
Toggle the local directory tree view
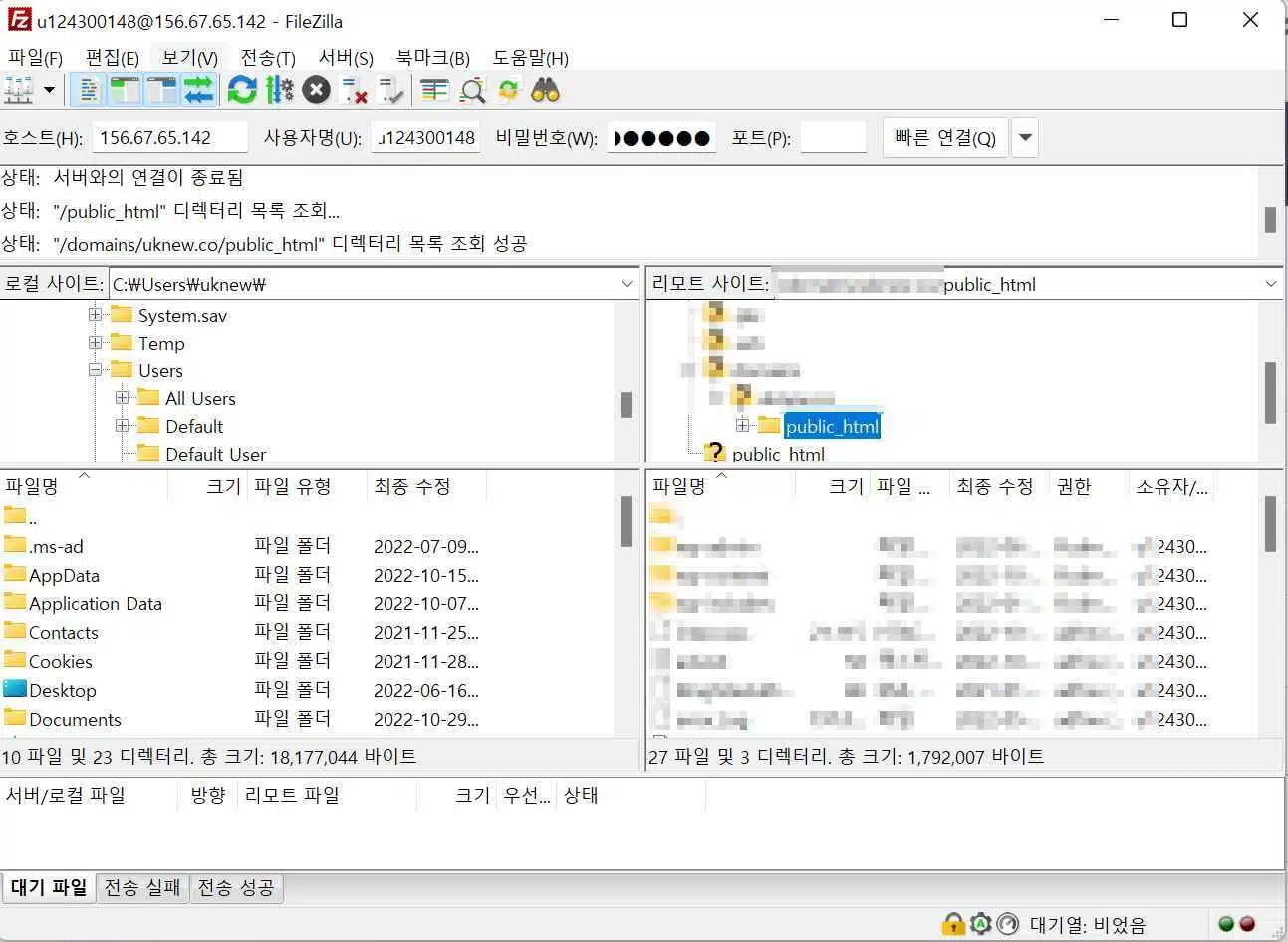pos(126,91)
